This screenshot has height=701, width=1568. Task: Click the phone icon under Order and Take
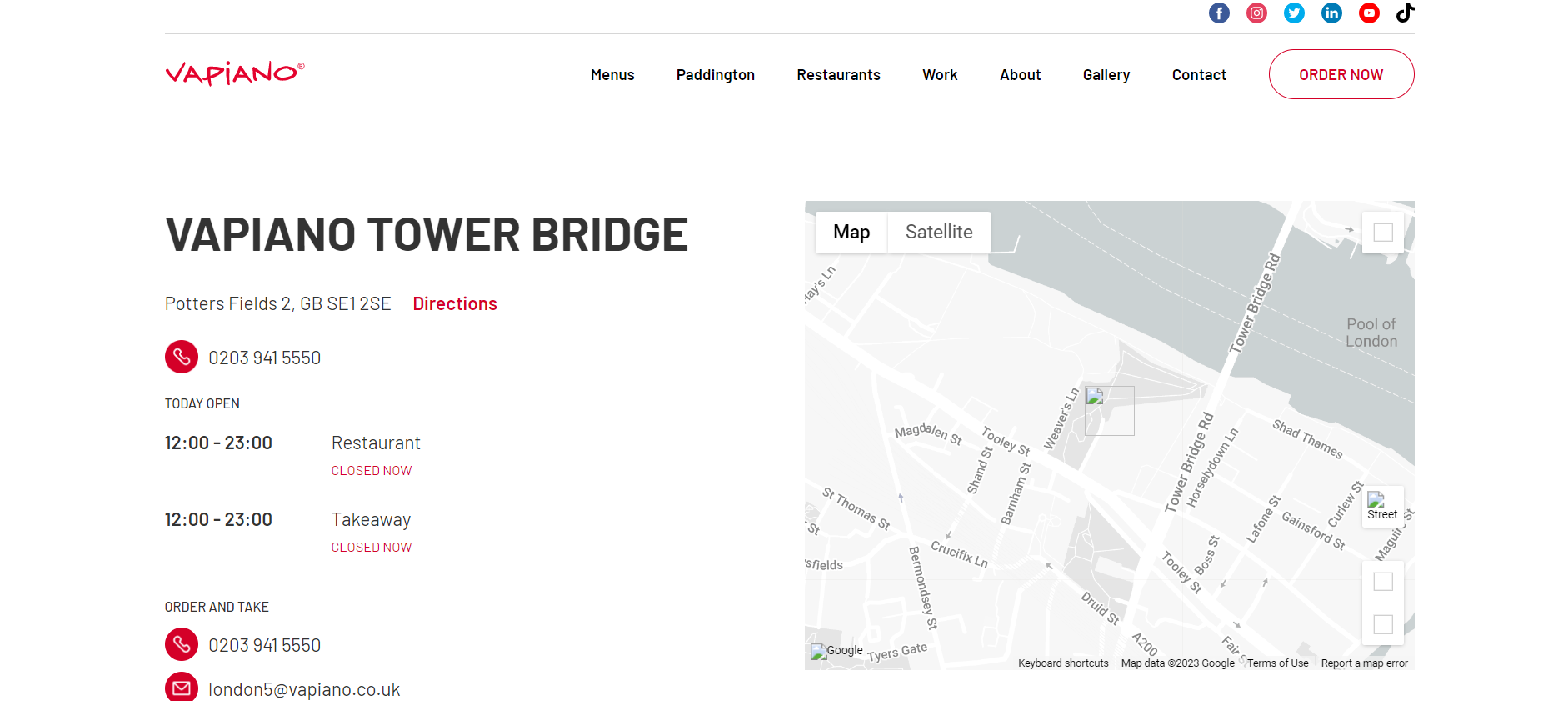coord(182,644)
